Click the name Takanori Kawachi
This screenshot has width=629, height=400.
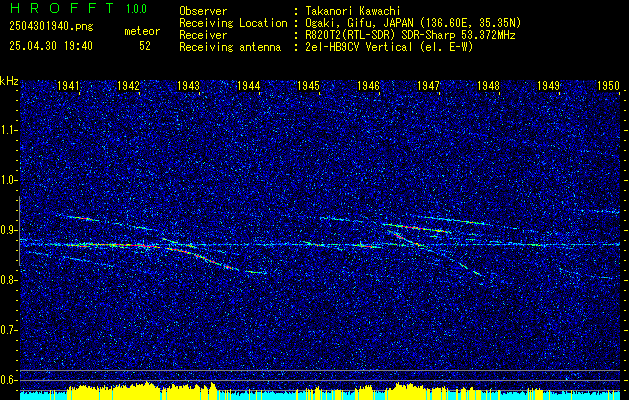coord(353,11)
